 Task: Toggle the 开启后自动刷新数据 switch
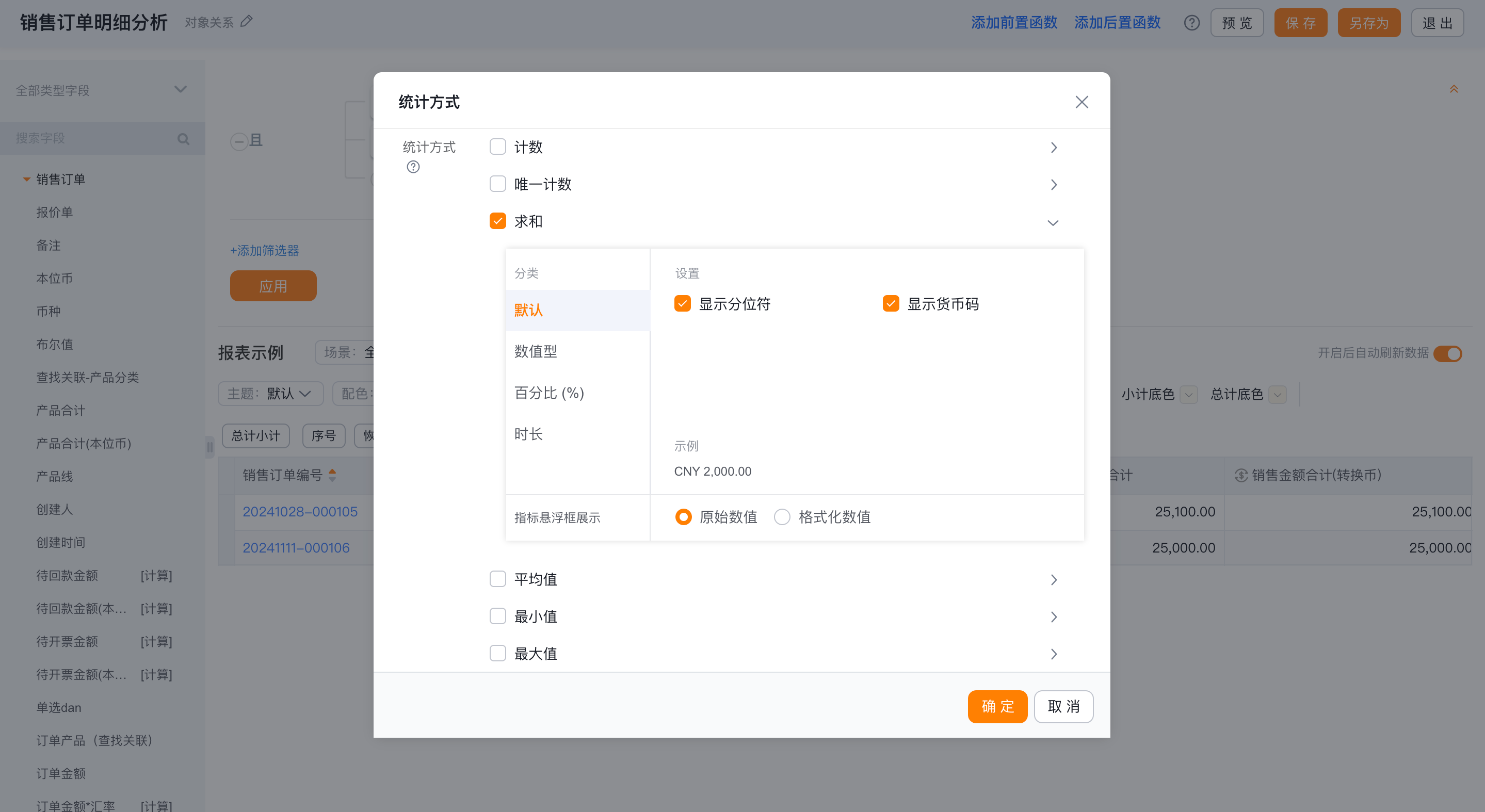coord(1447,353)
